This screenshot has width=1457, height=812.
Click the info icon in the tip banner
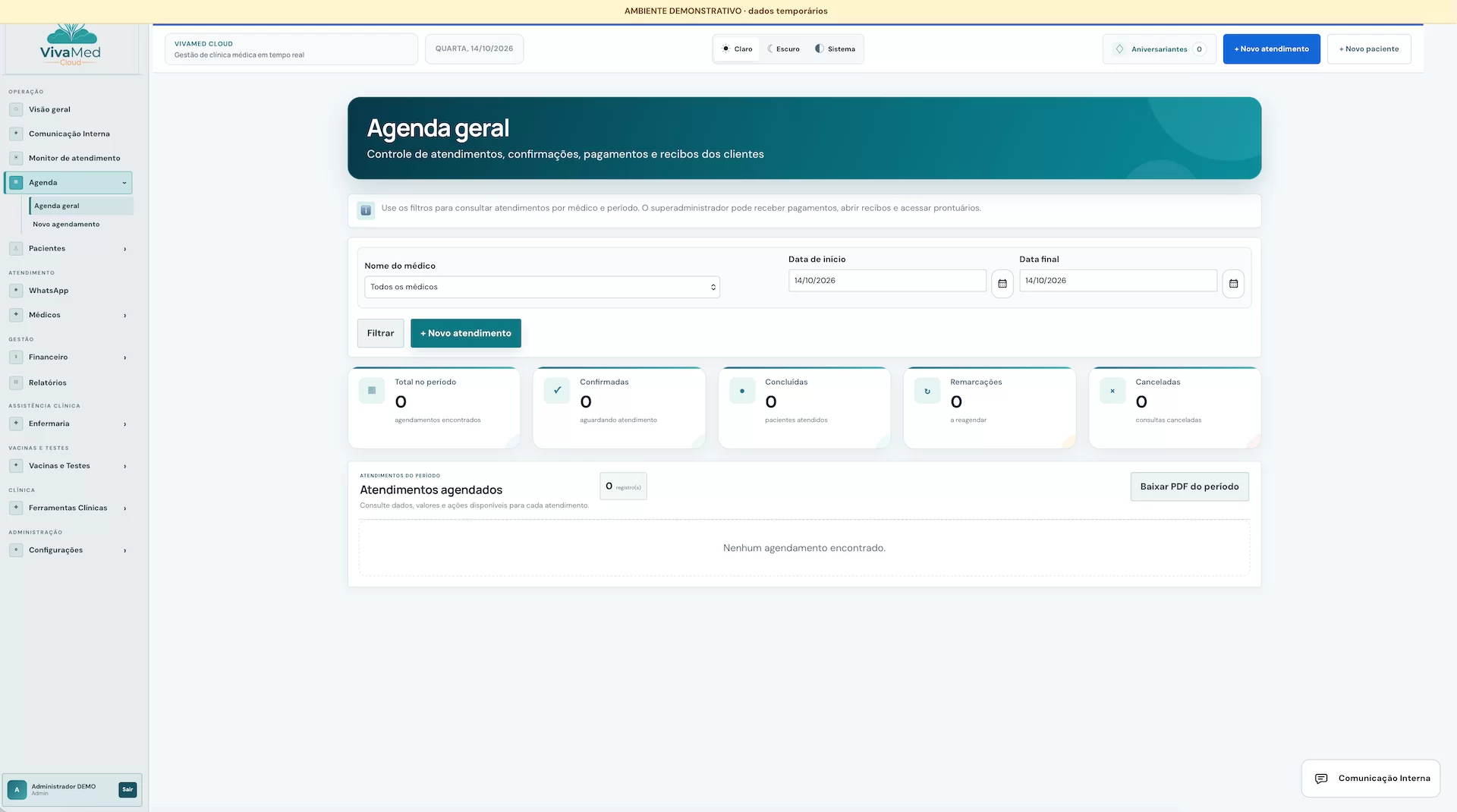tap(366, 210)
